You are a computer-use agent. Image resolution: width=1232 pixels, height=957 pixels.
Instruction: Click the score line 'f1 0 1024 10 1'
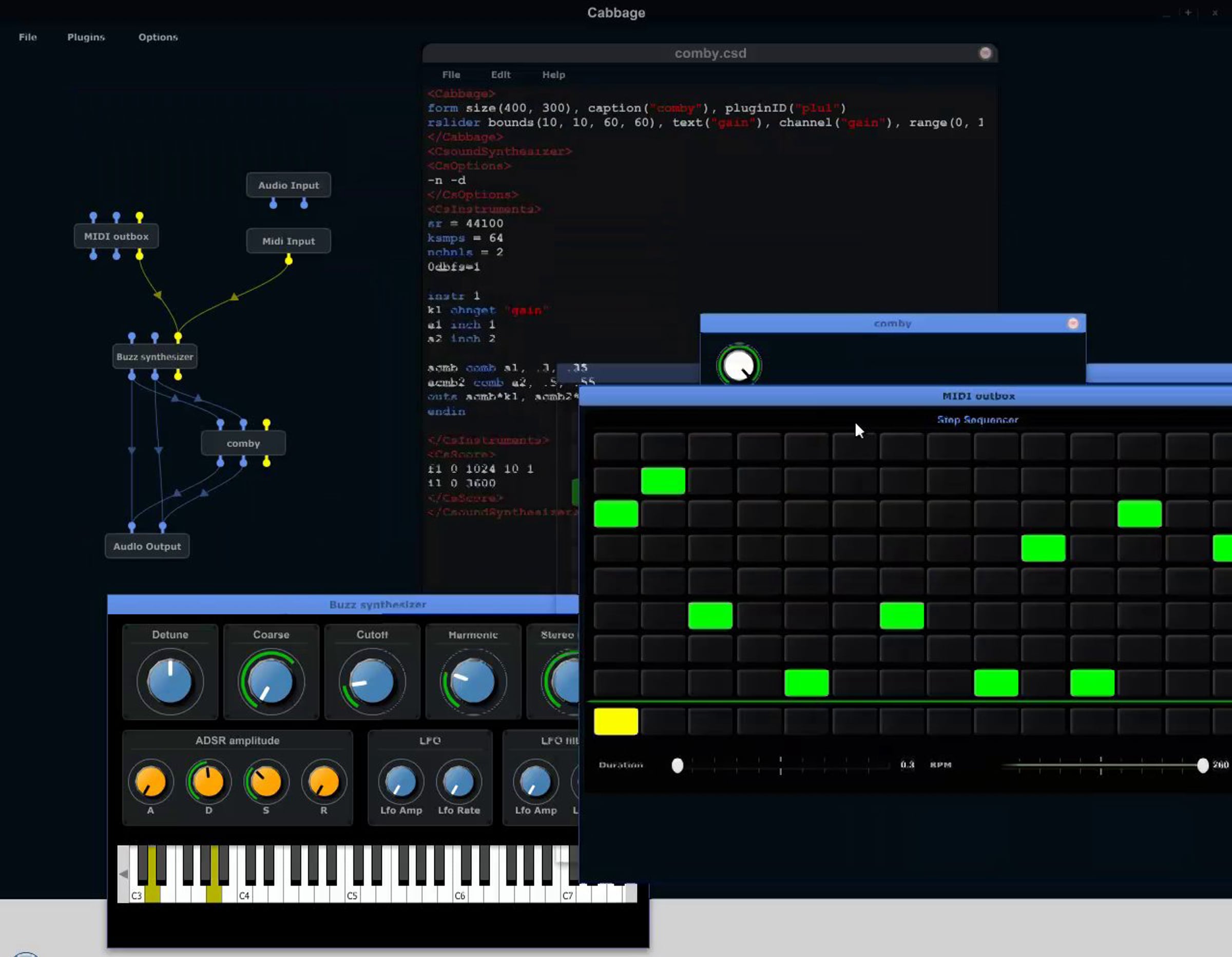480,469
